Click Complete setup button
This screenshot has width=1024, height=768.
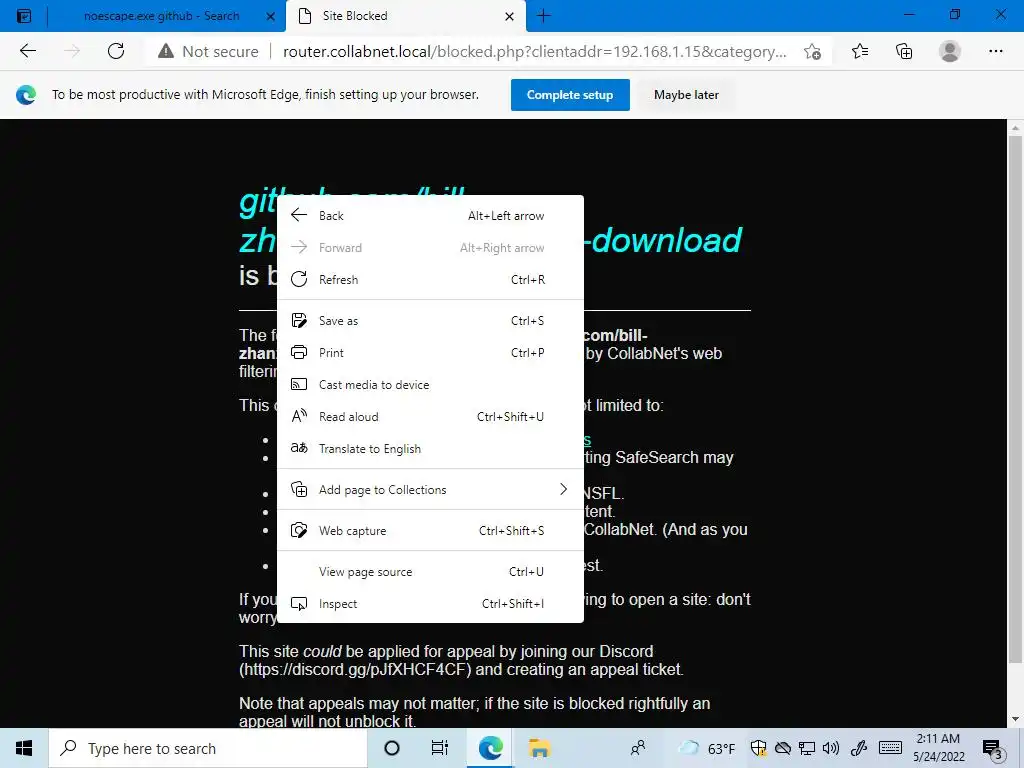pos(570,95)
